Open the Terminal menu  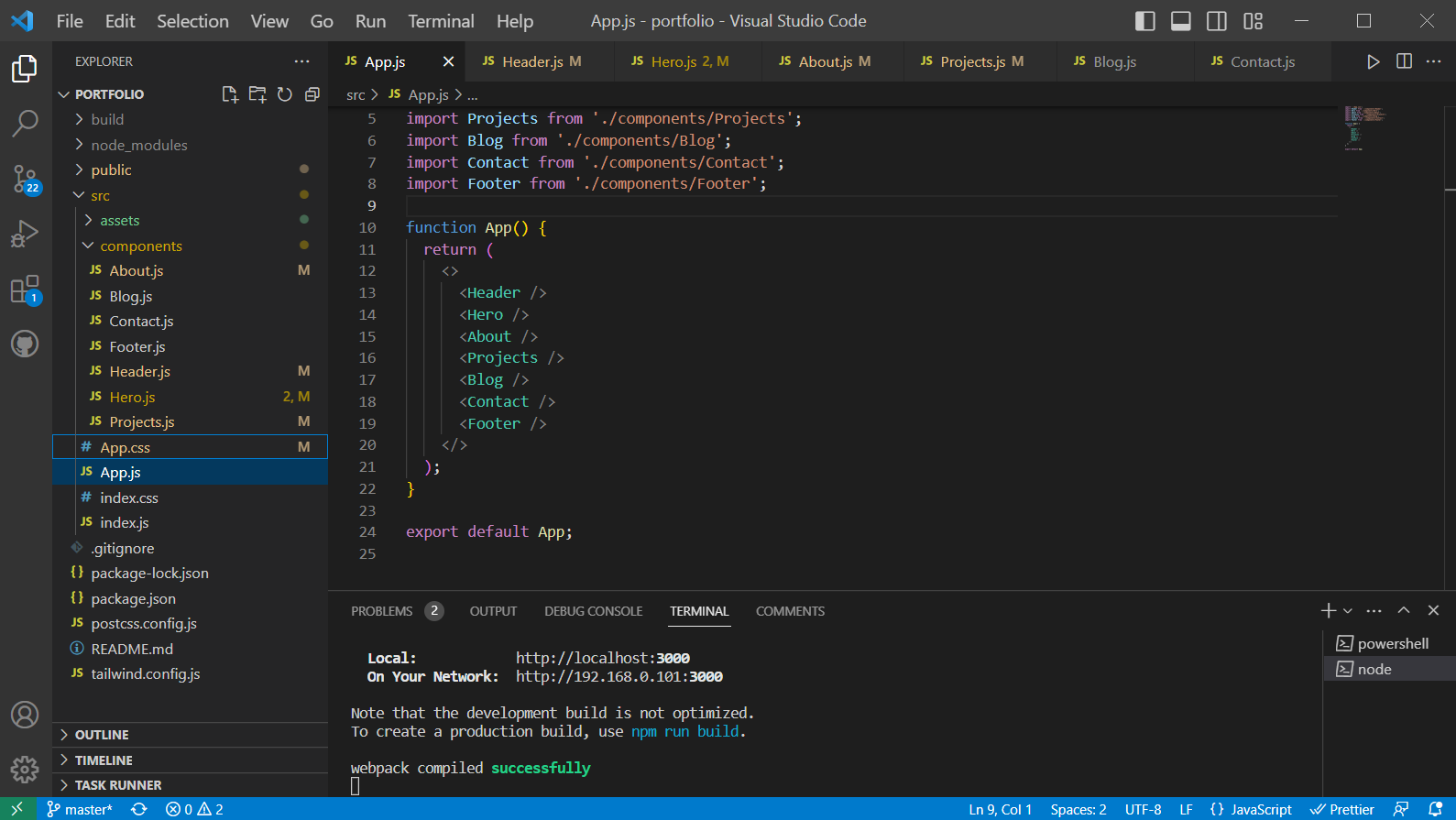tap(441, 21)
